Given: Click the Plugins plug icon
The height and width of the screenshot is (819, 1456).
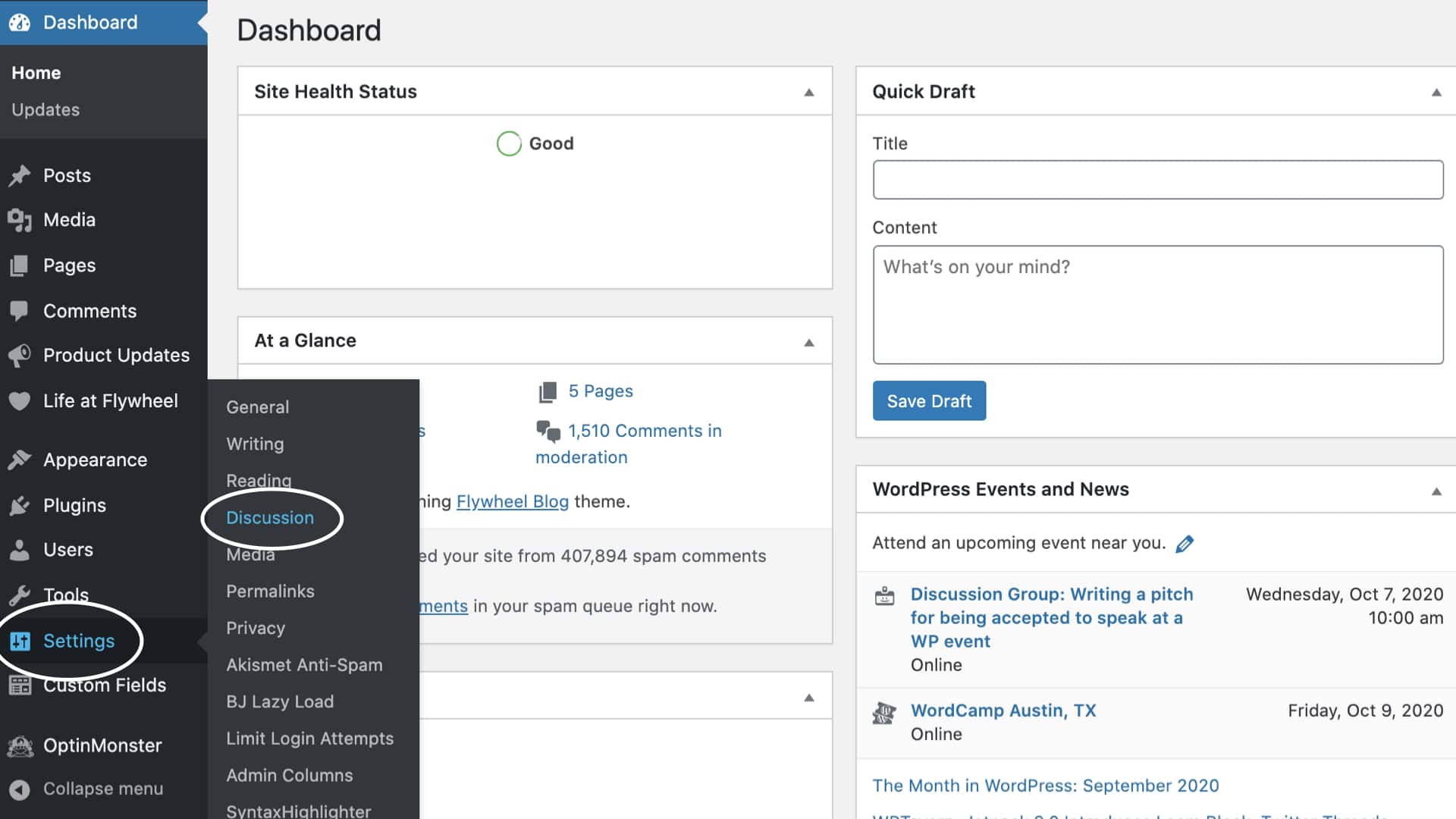Looking at the screenshot, I should pos(20,506).
